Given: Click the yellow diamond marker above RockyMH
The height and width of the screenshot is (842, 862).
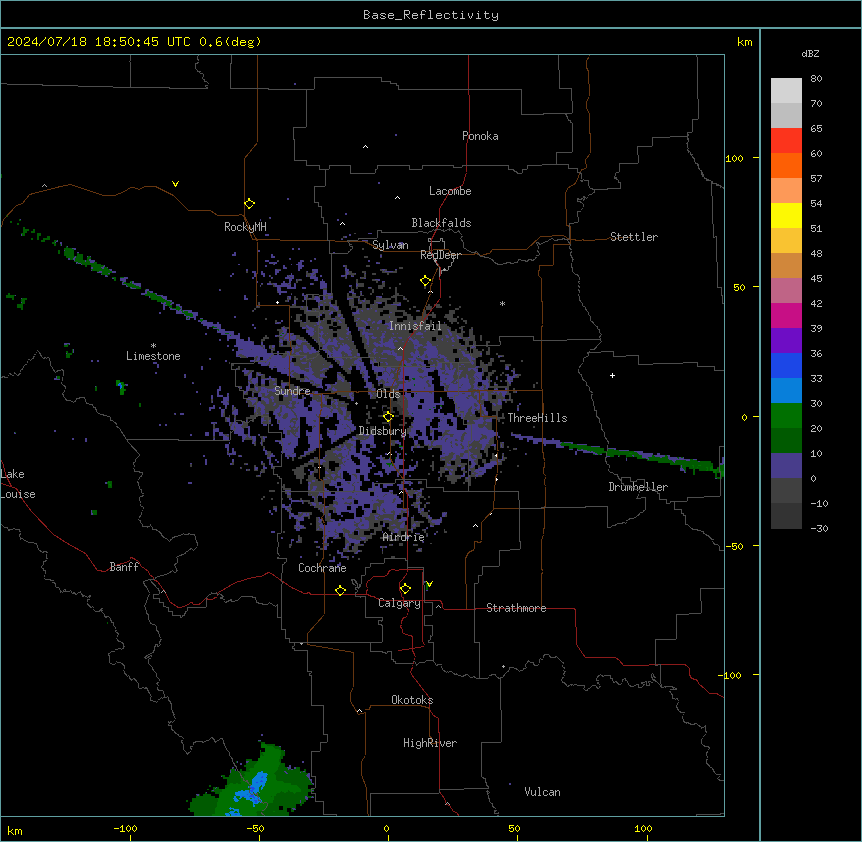Looking at the screenshot, I should point(249,204).
